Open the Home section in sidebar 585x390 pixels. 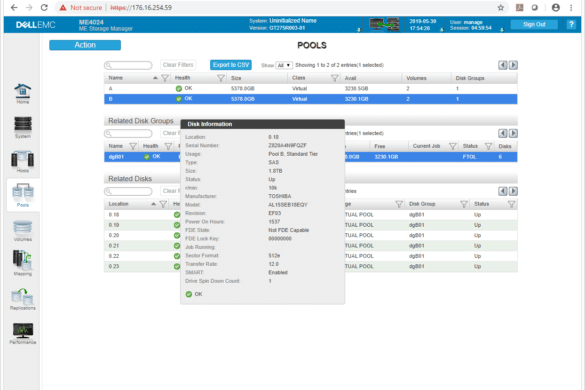click(22, 94)
